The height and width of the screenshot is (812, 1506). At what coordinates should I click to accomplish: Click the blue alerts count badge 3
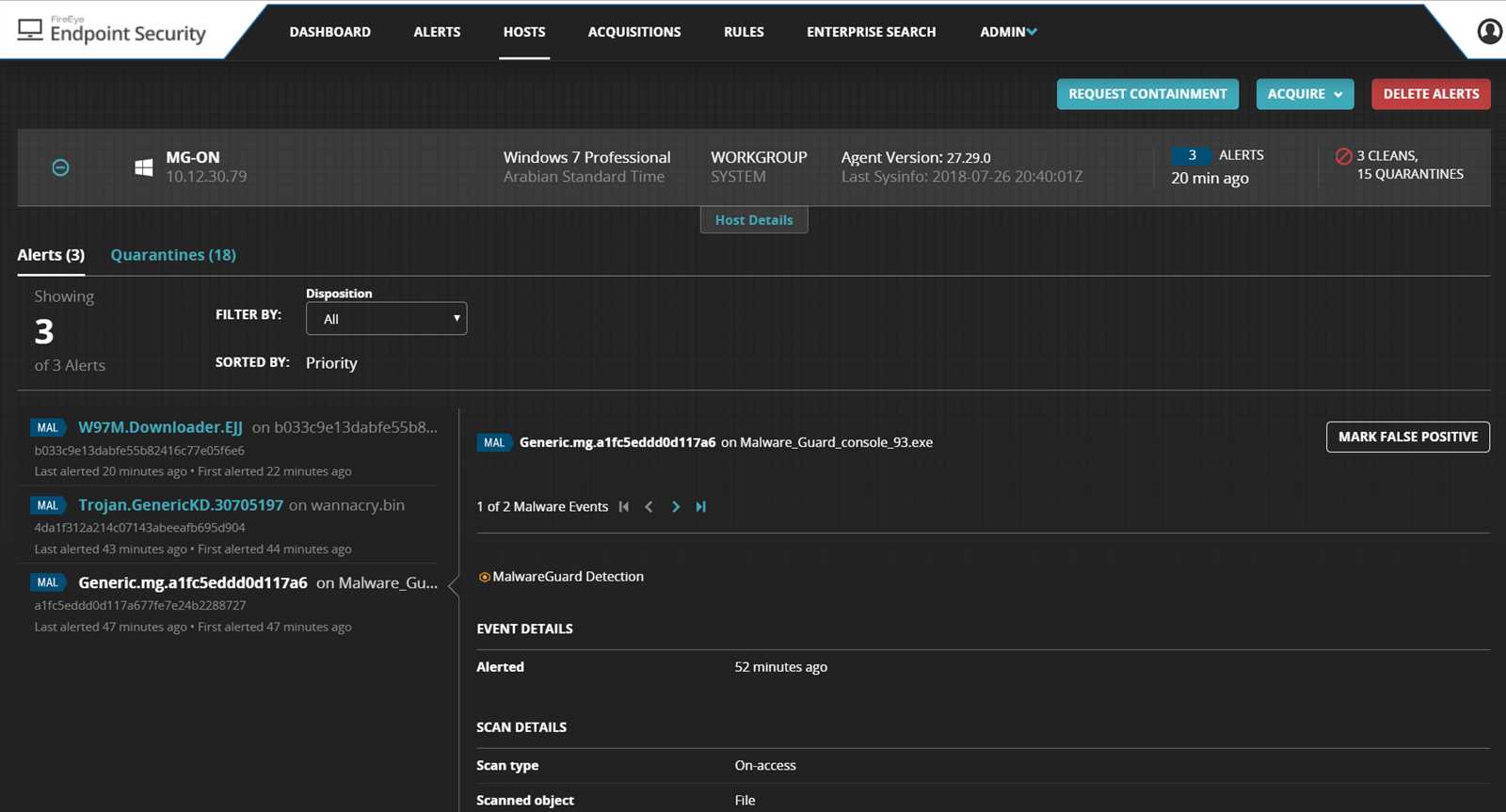(1192, 155)
